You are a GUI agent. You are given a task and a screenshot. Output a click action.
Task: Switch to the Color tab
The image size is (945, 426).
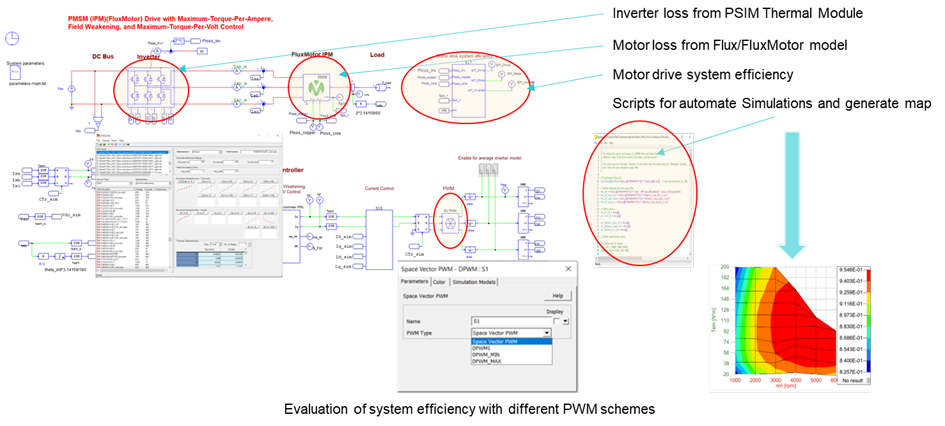click(439, 281)
